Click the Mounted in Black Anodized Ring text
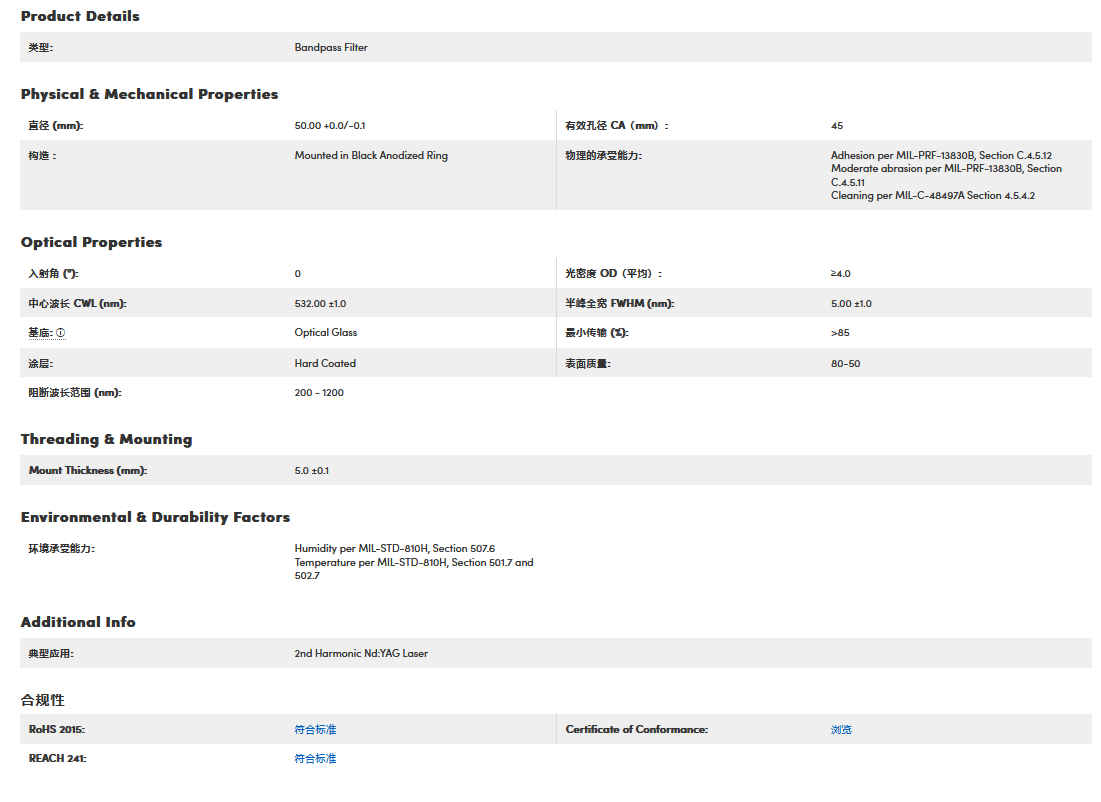Image resolution: width=1101 pixels, height=802 pixels. (x=371, y=156)
